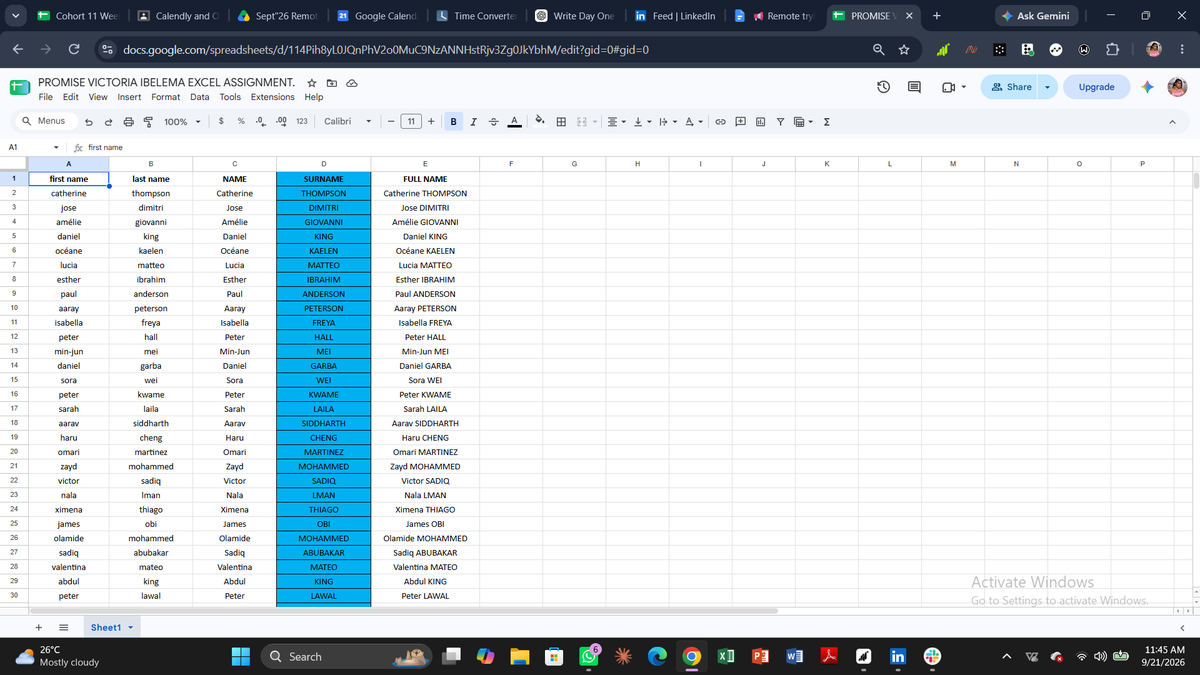Click the Upgrade button
The height and width of the screenshot is (675, 1200).
1096,87
